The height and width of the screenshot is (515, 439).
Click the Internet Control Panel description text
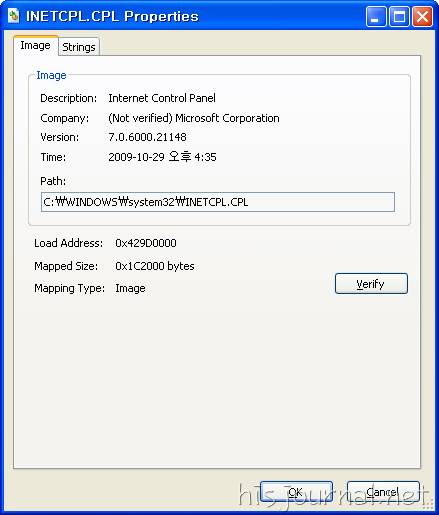point(162,98)
